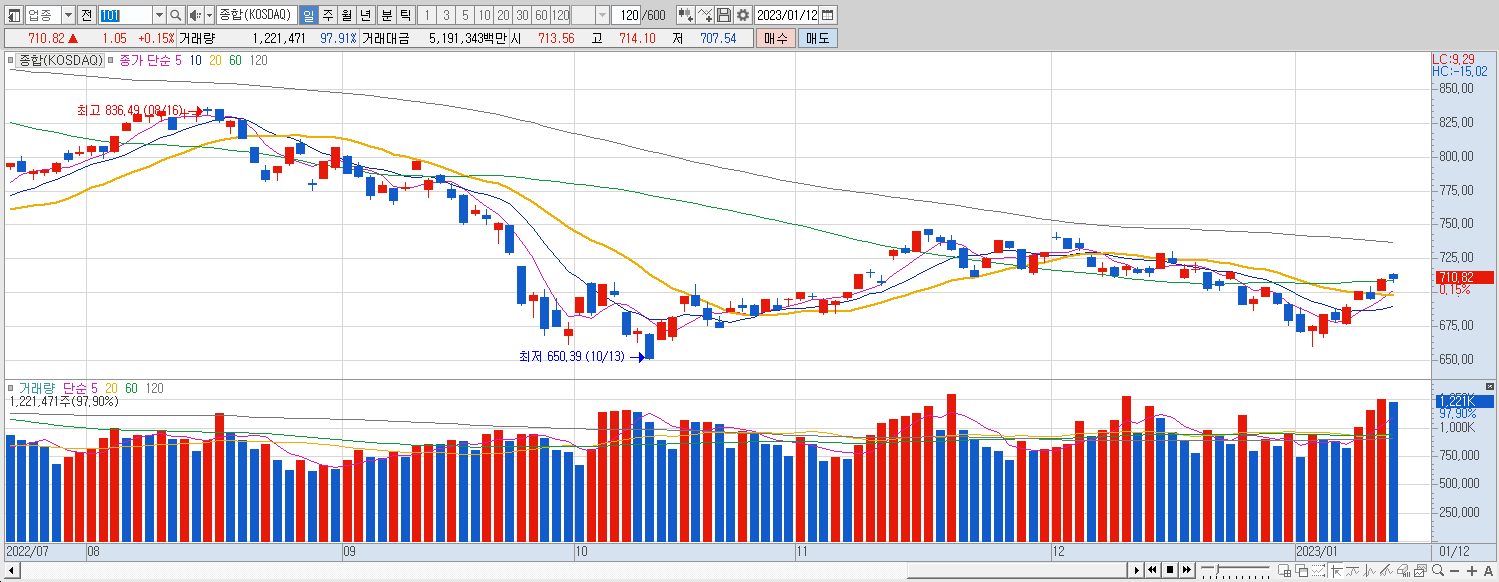Screen dimensions: 1499x582
Task: Click the multi-window grid icon at bottom
Action: (1285, 571)
